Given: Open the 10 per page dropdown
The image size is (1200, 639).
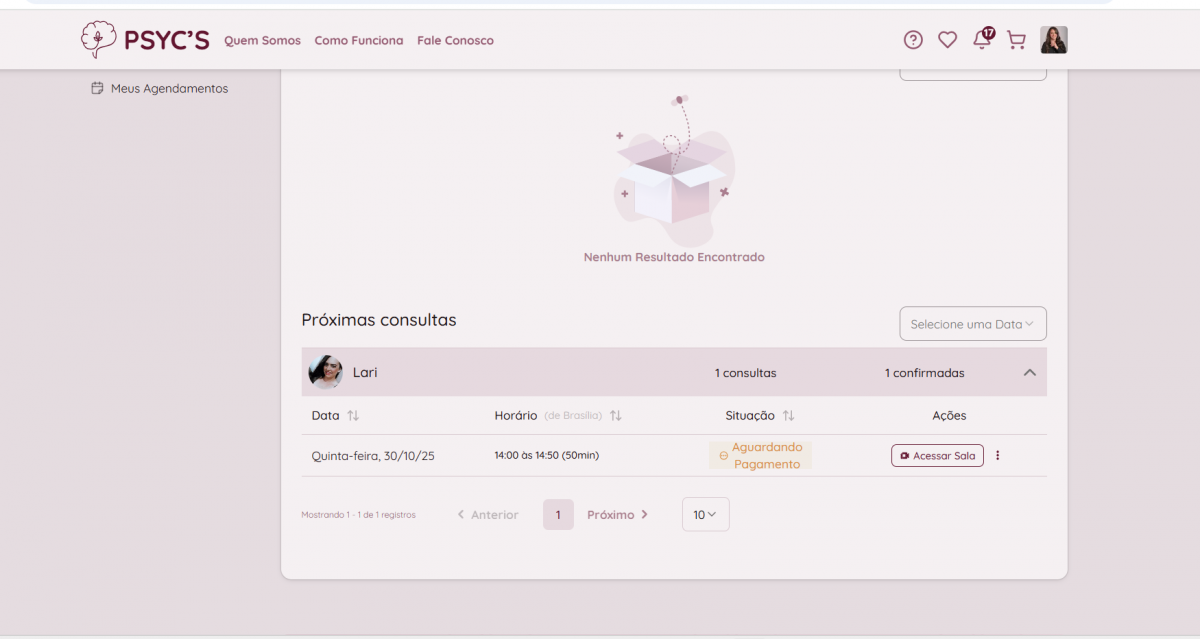Looking at the screenshot, I should coord(705,515).
